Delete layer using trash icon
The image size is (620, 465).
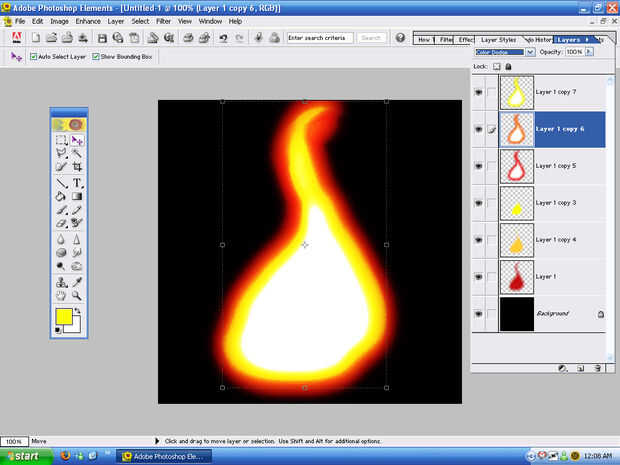[x=597, y=368]
